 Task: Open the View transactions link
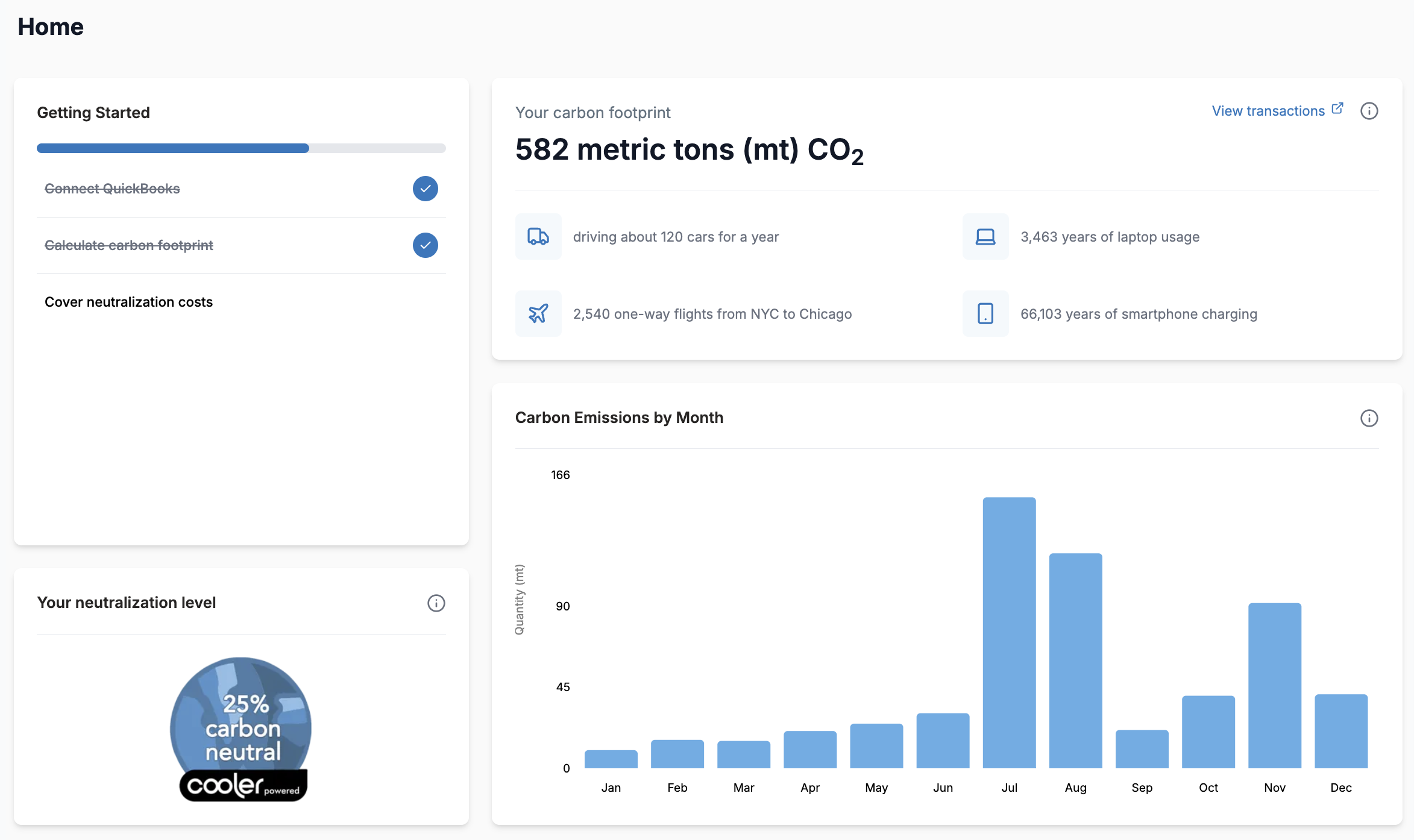(1277, 111)
